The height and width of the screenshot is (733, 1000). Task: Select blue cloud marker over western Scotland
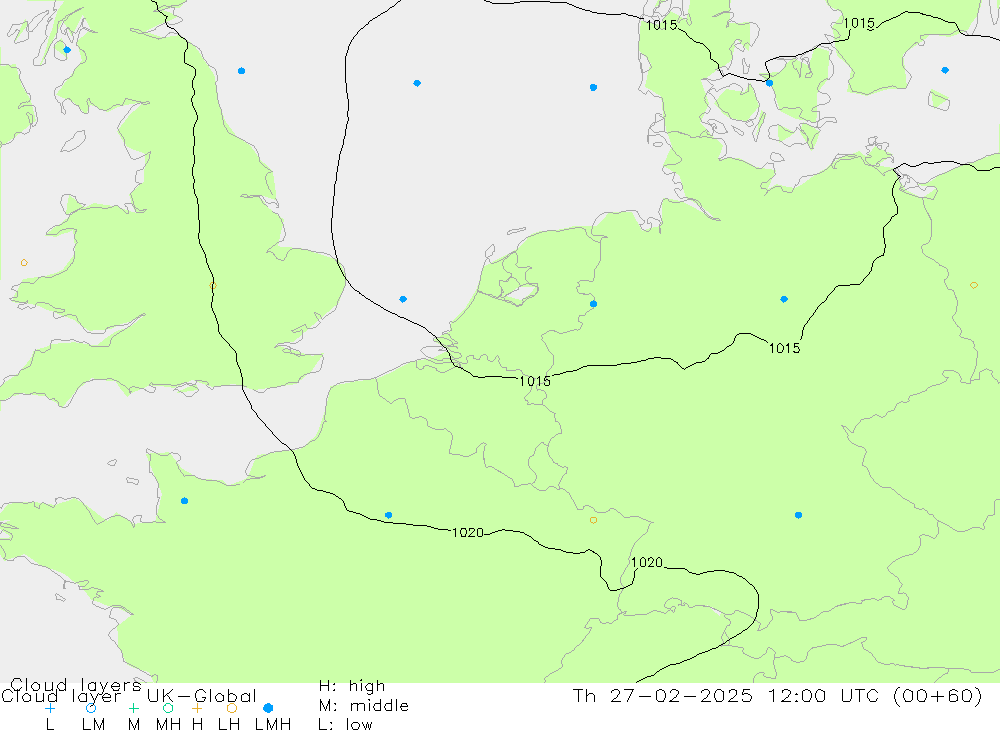pyautogui.click(x=67, y=50)
